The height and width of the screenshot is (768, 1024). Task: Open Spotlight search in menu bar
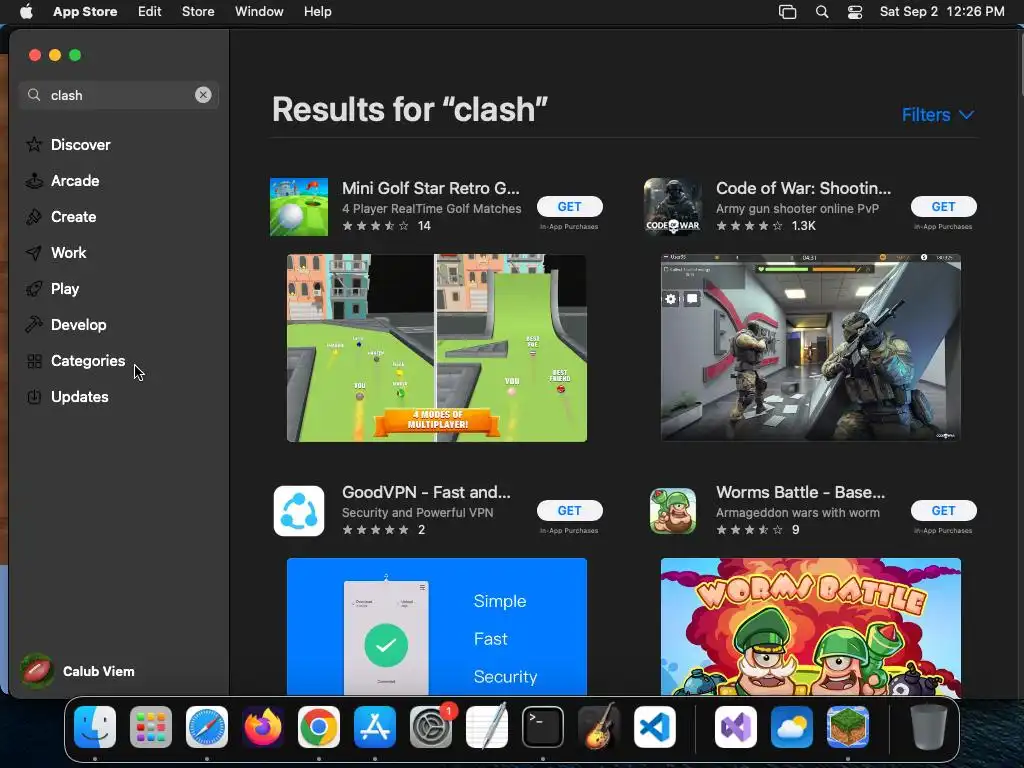tap(822, 12)
